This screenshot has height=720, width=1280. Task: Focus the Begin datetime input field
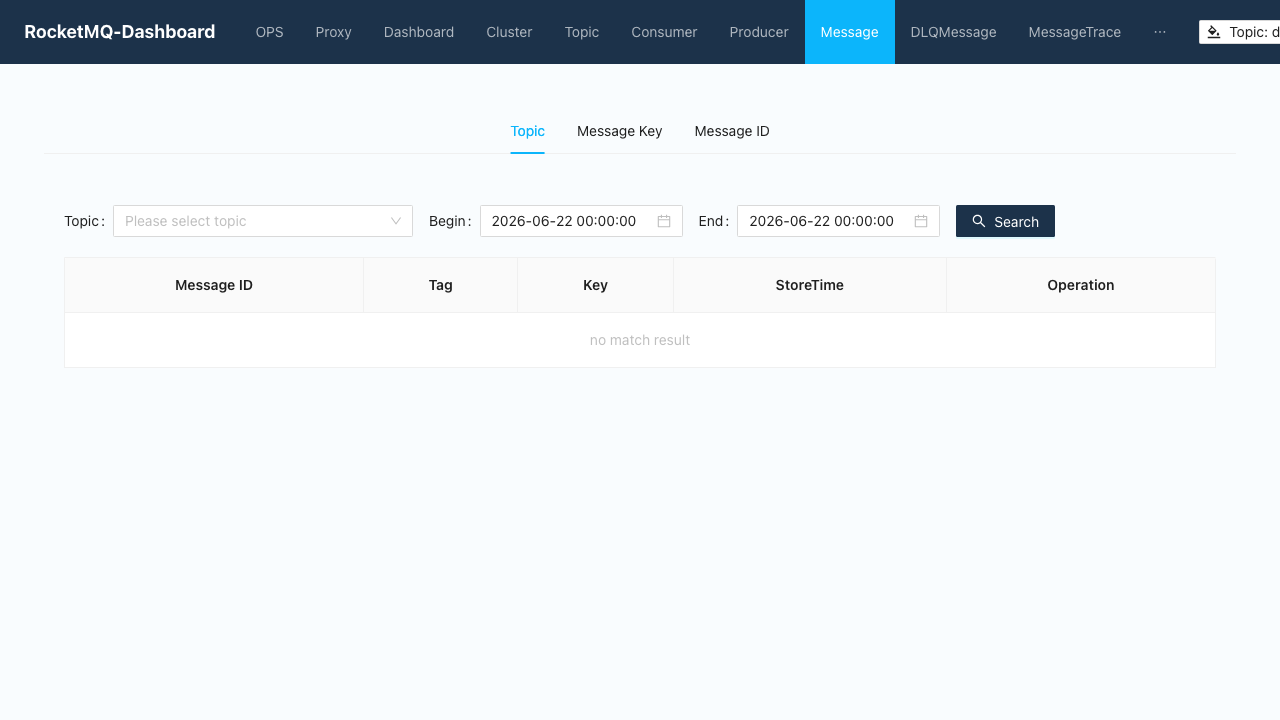pos(581,221)
